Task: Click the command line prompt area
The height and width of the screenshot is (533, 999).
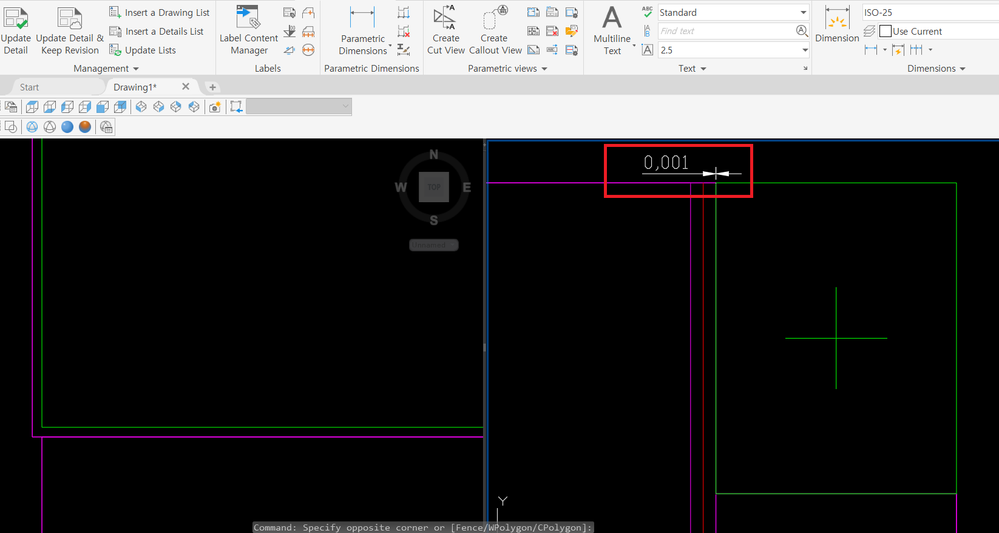Action: click(x=424, y=527)
